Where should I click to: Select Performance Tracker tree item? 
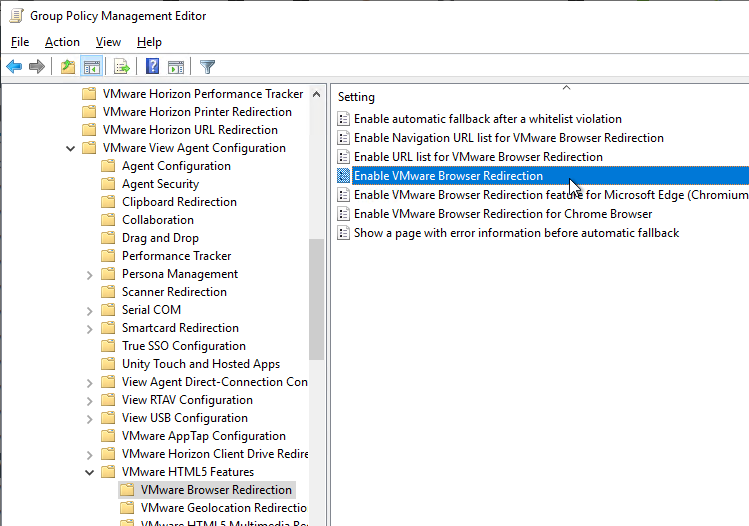176,256
